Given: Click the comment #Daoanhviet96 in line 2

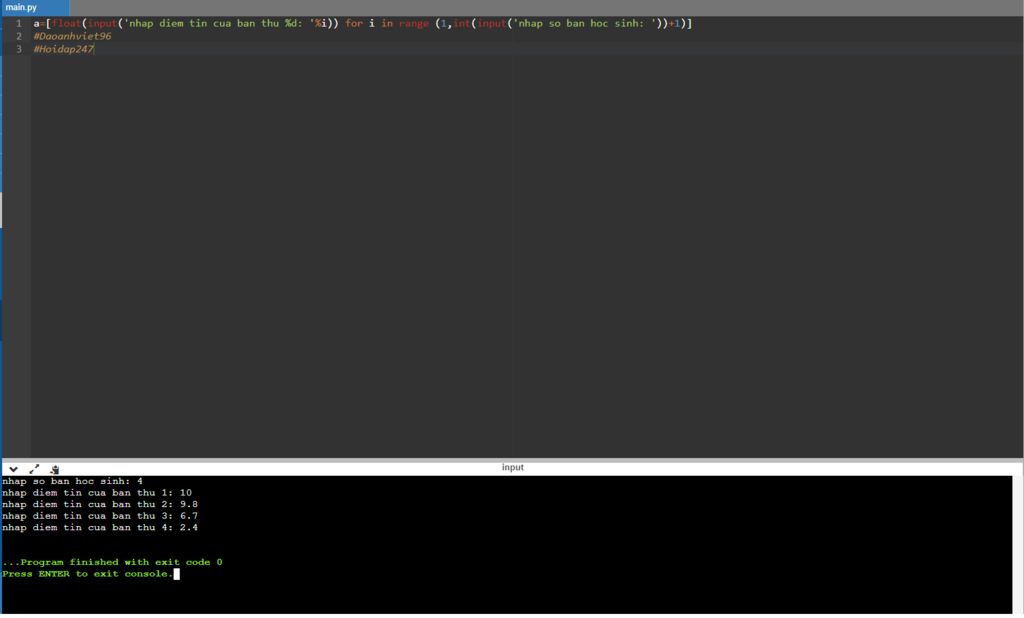Looking at the screenshot, I should pyautogui.click(x=72, y=36).
